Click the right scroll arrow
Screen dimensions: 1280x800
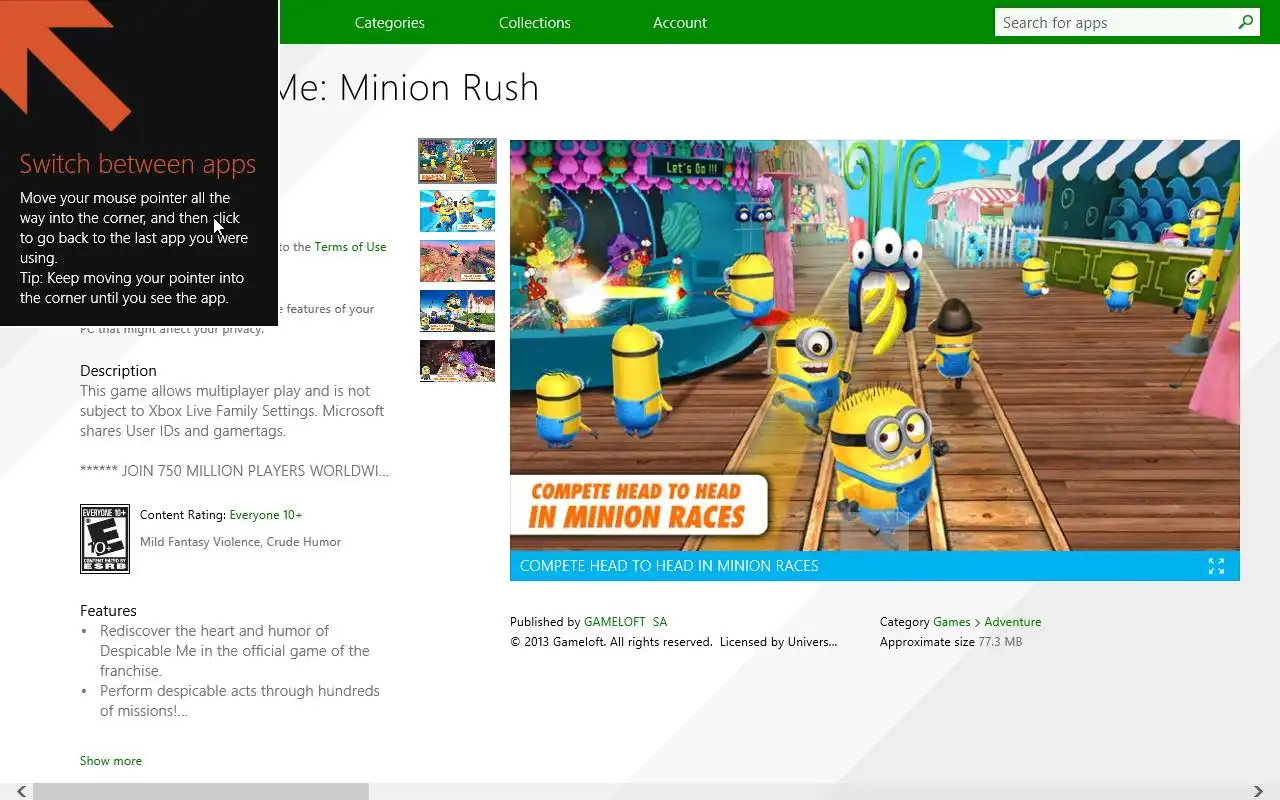(x=1258, y=792)
